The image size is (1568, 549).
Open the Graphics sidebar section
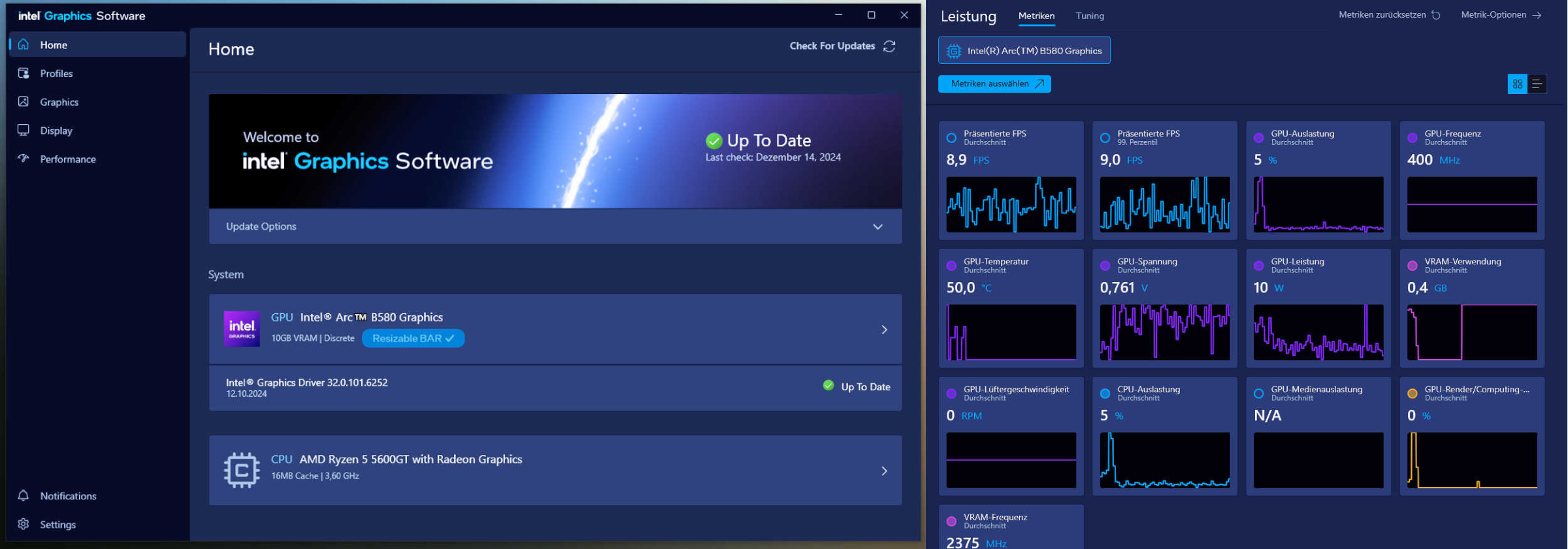coord(98,102)
